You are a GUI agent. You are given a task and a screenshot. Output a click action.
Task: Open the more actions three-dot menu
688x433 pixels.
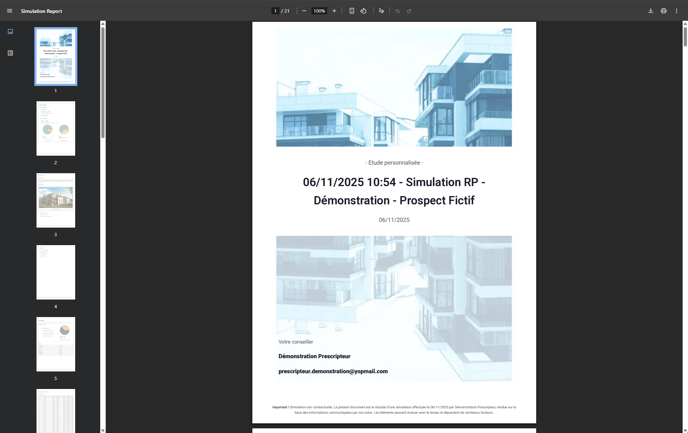point(676,11)
